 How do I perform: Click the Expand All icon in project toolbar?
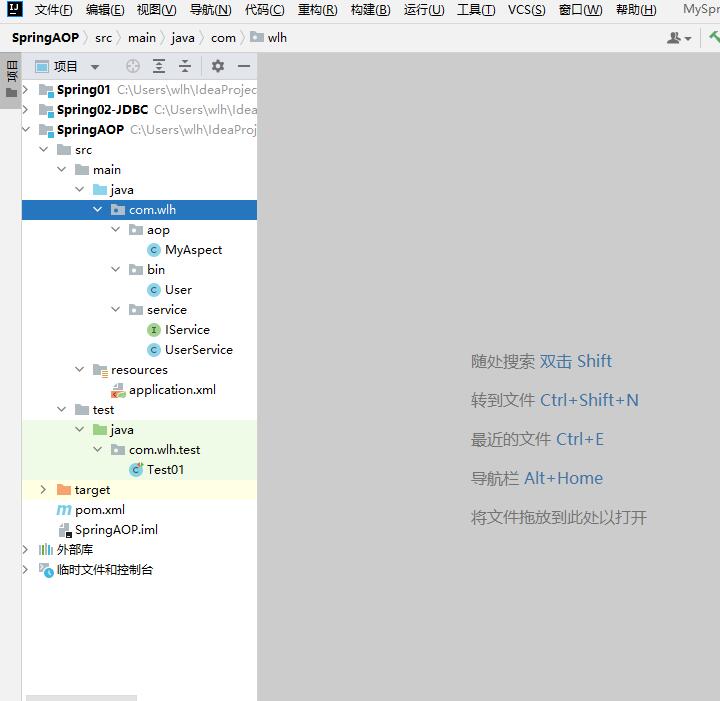159,67
